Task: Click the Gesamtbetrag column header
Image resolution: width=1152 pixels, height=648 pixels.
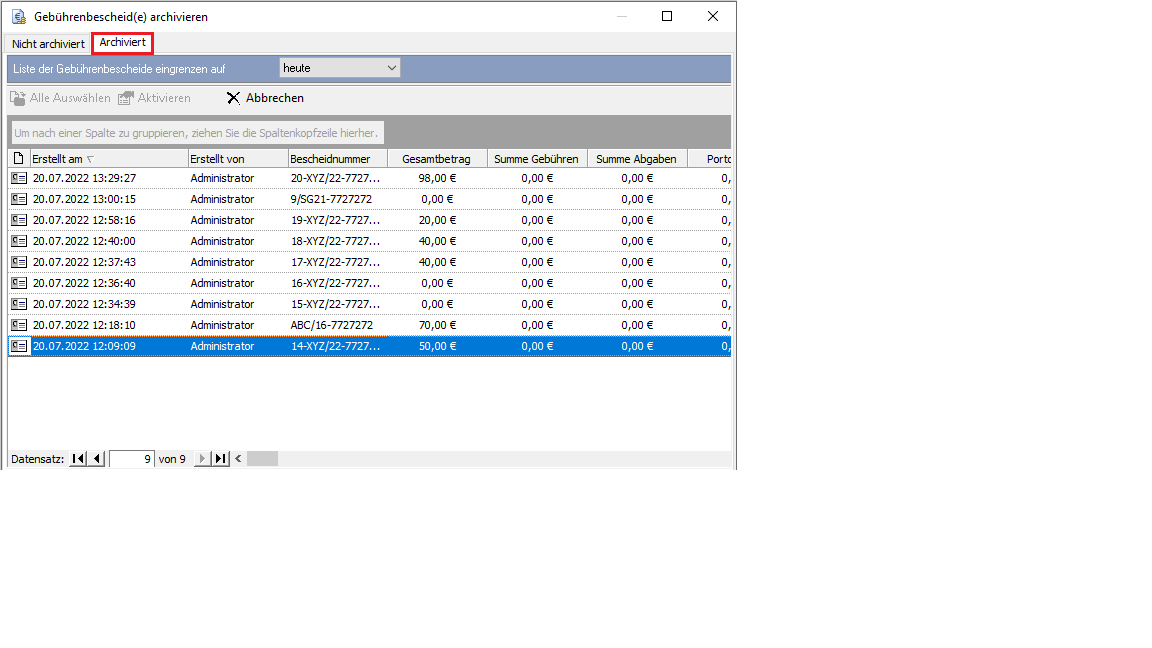Action: (x=436, y=159)
